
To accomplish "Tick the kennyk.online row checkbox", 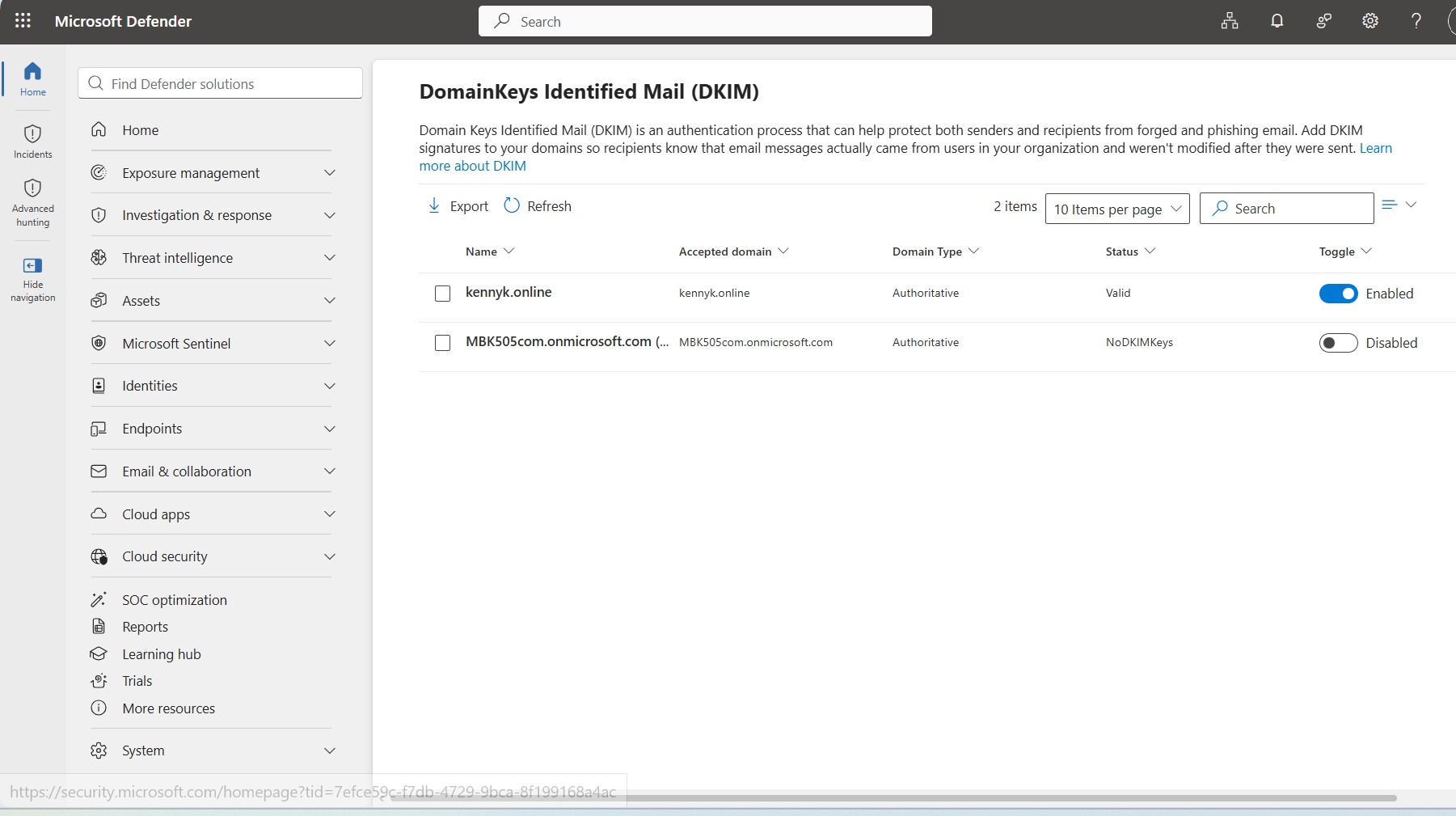I will (442, 294).
